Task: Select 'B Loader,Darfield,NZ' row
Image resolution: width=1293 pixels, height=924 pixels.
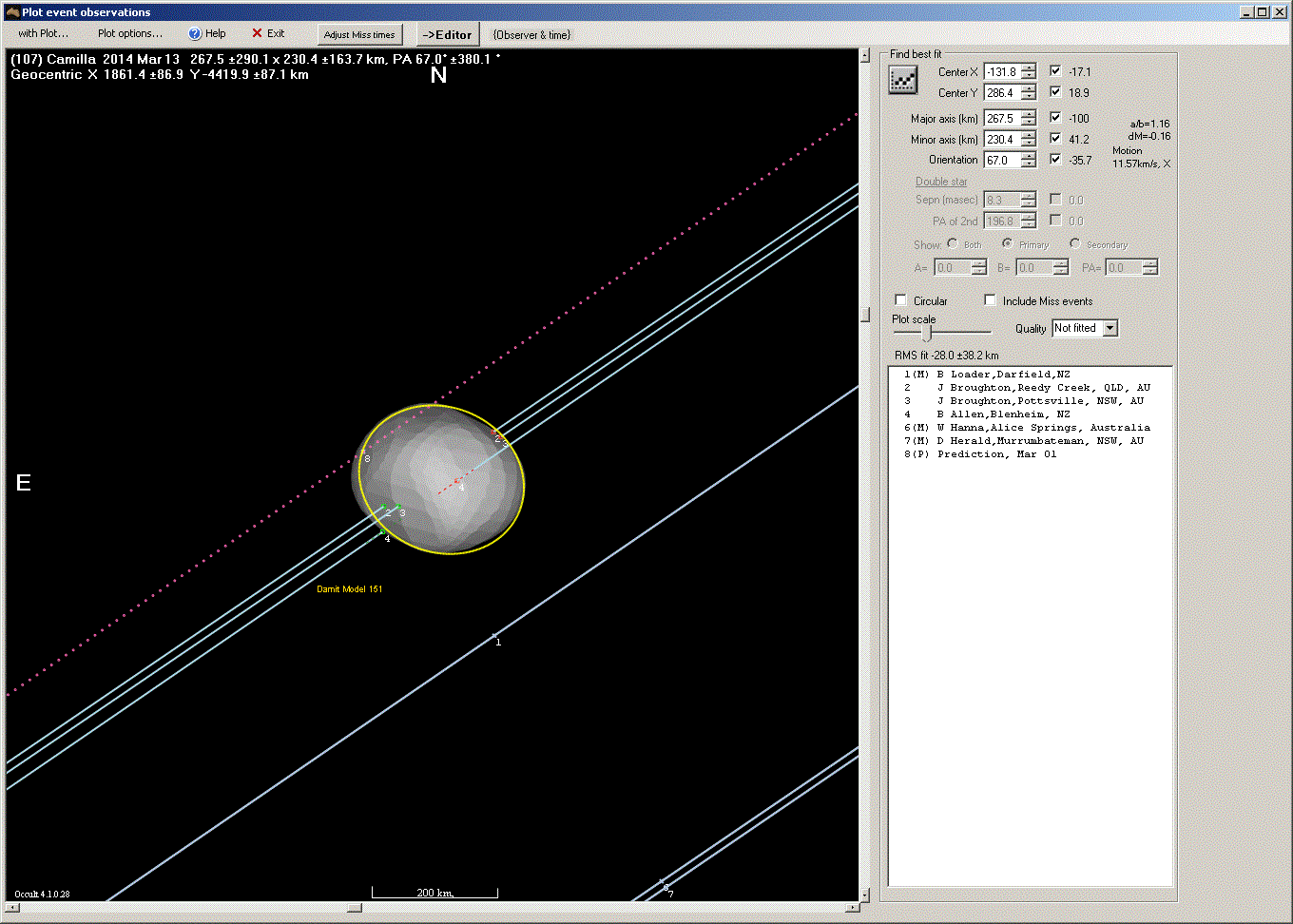Action: pyautogui.click(x=1031, y=375)
